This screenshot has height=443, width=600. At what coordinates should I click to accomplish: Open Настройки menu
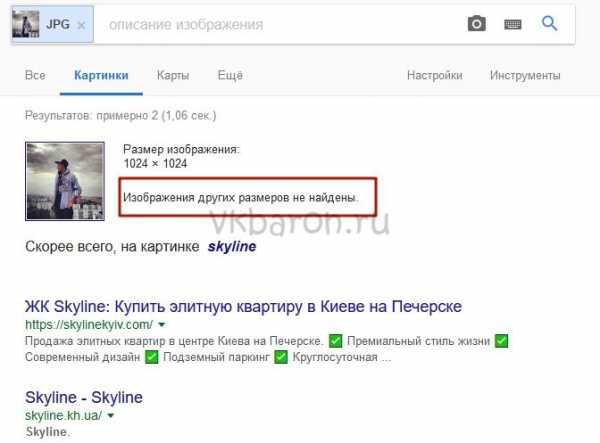coord(435,75)
